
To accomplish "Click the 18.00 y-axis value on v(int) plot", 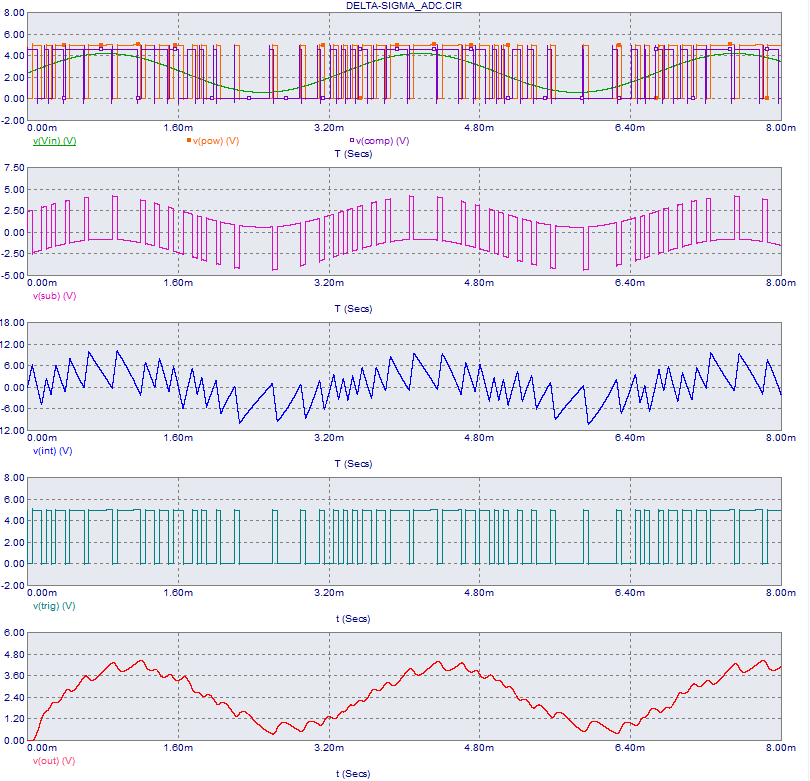I will tap(13, 323).
